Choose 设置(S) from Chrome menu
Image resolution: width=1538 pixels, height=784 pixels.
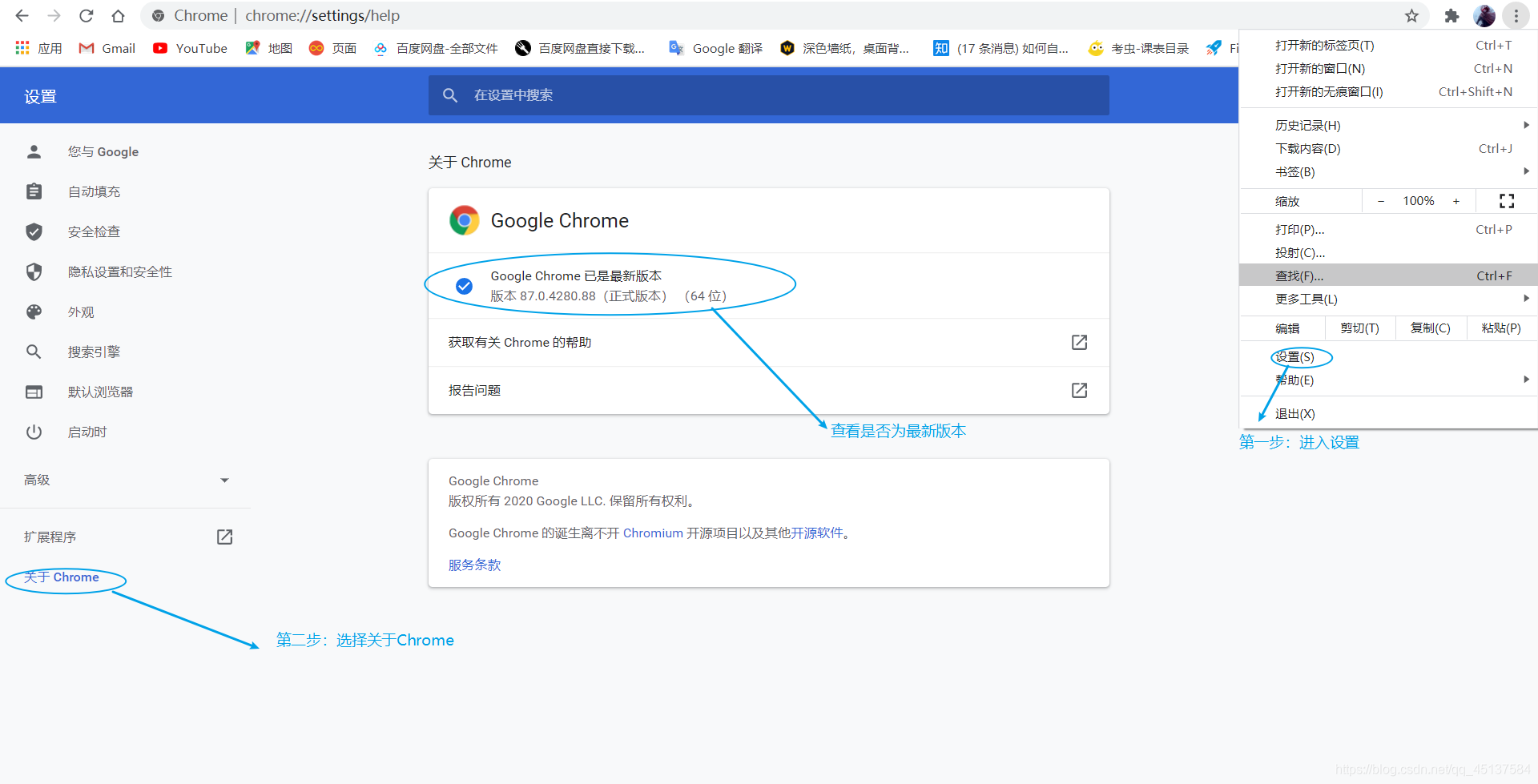pyautogui.click(x=1388, y=357)
